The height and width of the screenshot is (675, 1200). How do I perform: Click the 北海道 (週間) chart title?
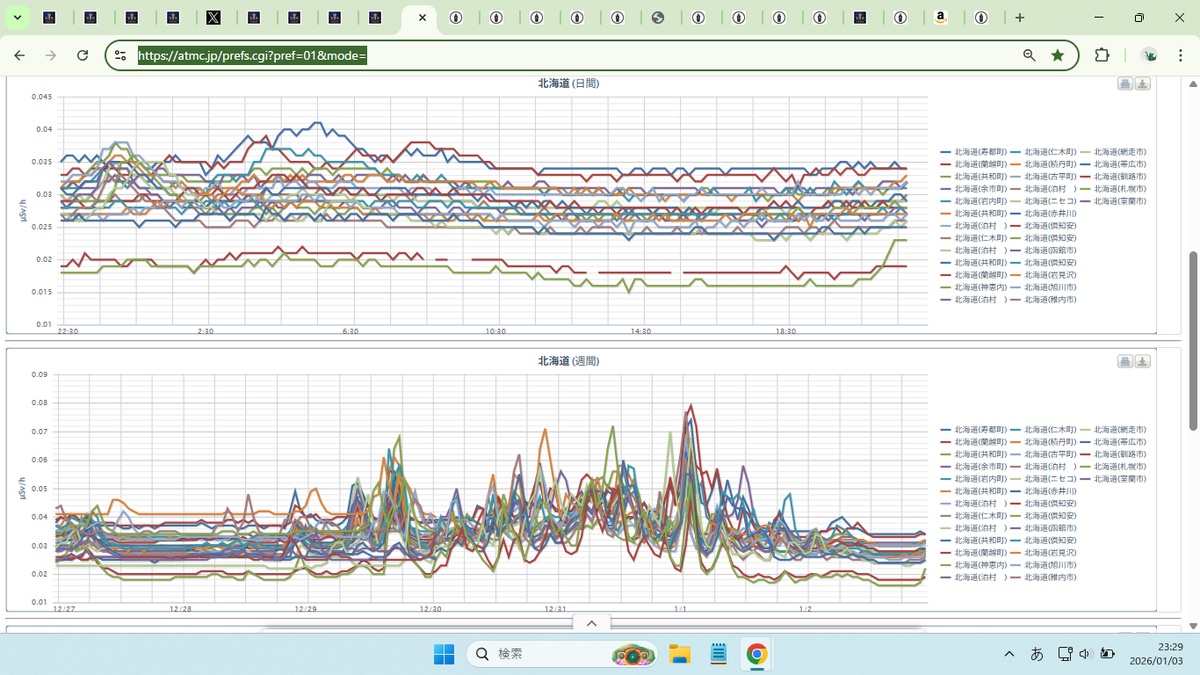coord(568,361)
